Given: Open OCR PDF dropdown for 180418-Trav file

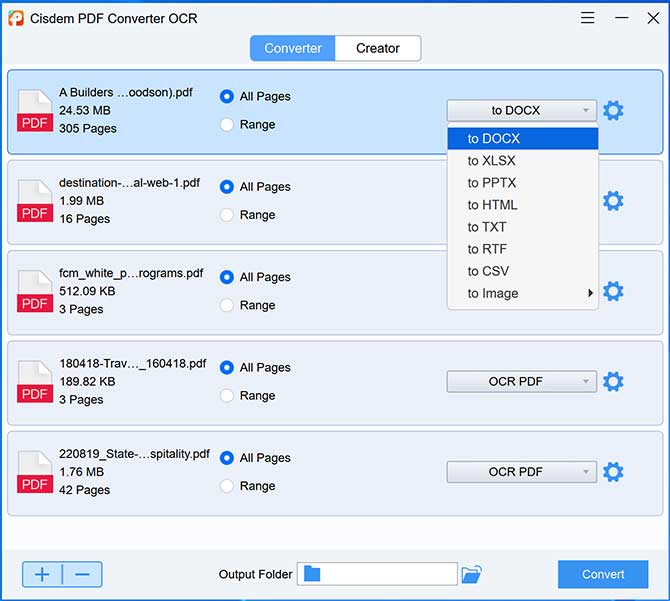Looking at the screenshot, I should (x=521, y=381).
